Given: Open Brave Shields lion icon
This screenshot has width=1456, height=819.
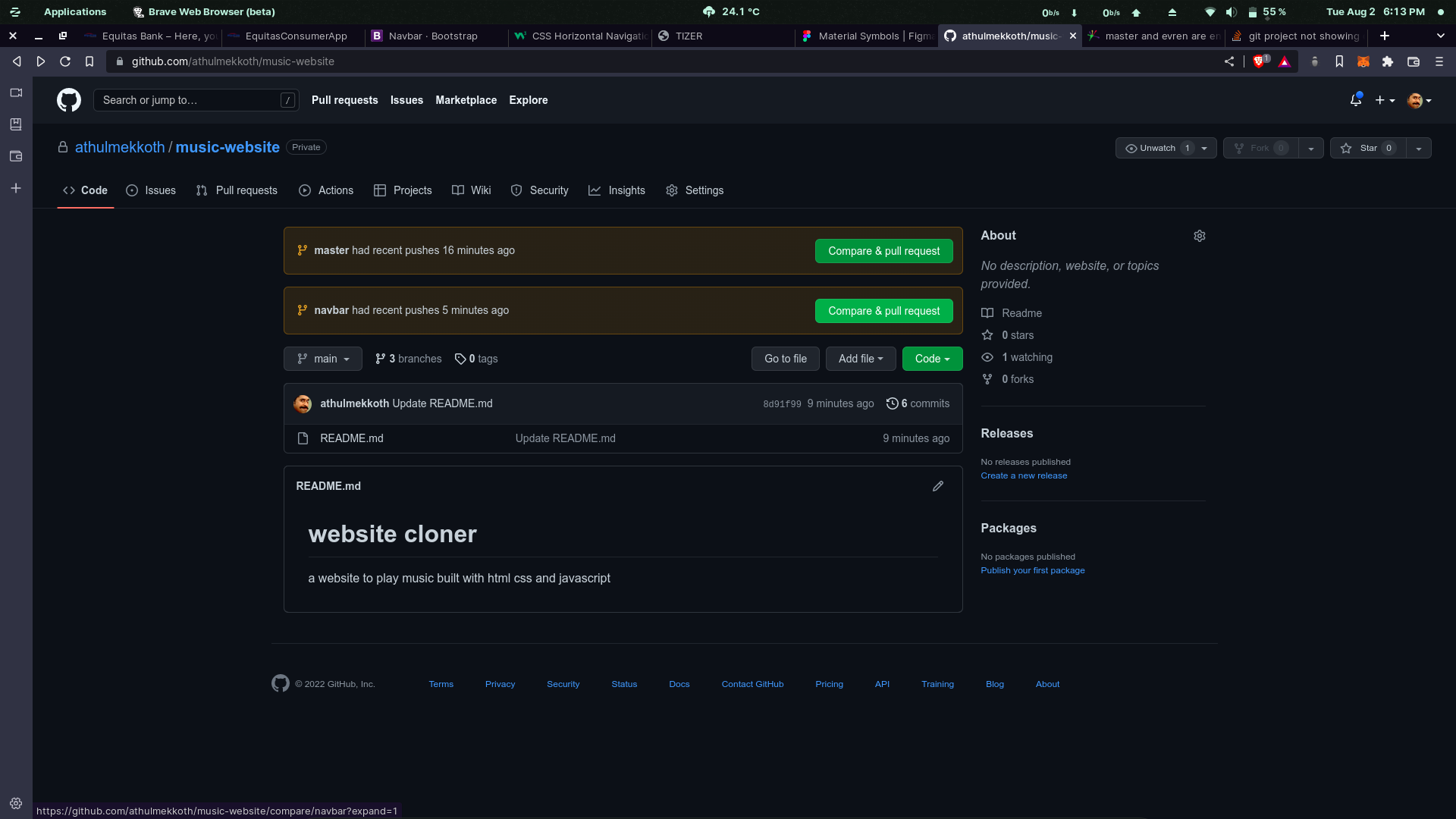Looking at the screenshot, I should (x=1260, y=61).
